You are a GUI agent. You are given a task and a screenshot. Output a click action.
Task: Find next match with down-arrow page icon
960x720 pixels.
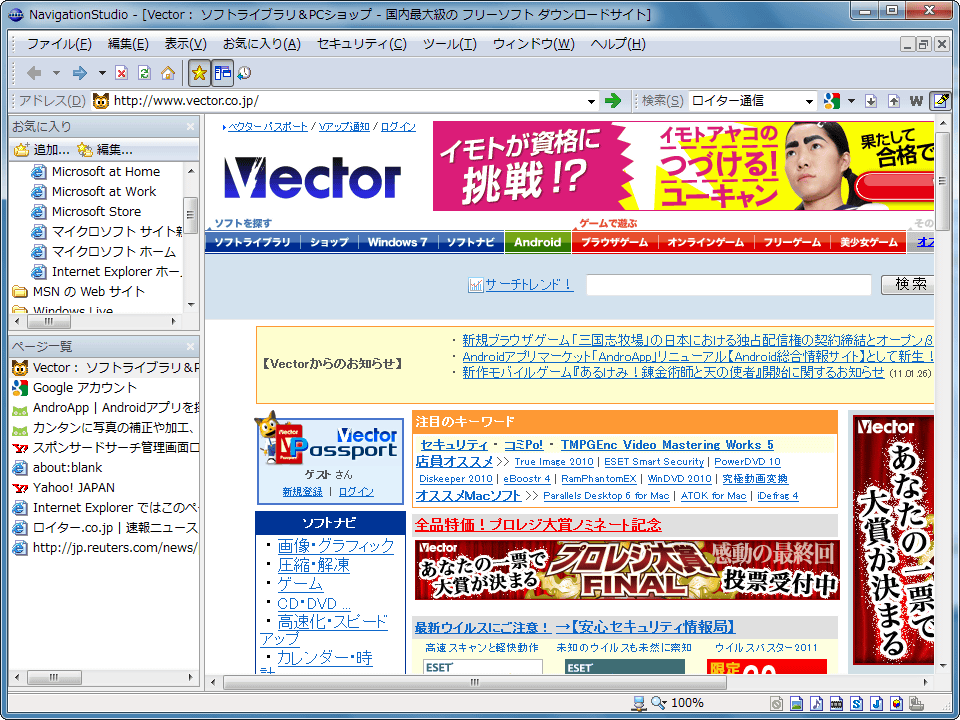tap(871, 101)
